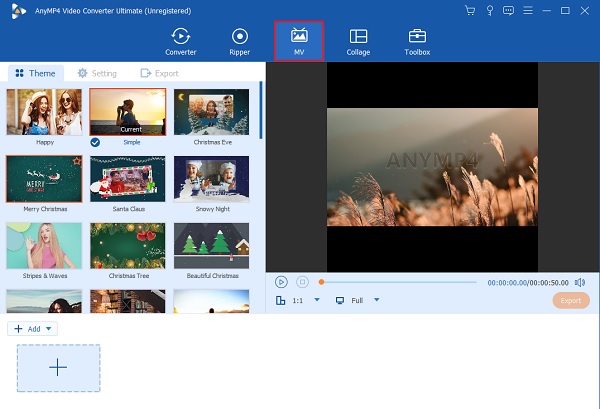Select the Stripes & Waves theme thumbnail

pyautogui.click(x=44, y=246)
